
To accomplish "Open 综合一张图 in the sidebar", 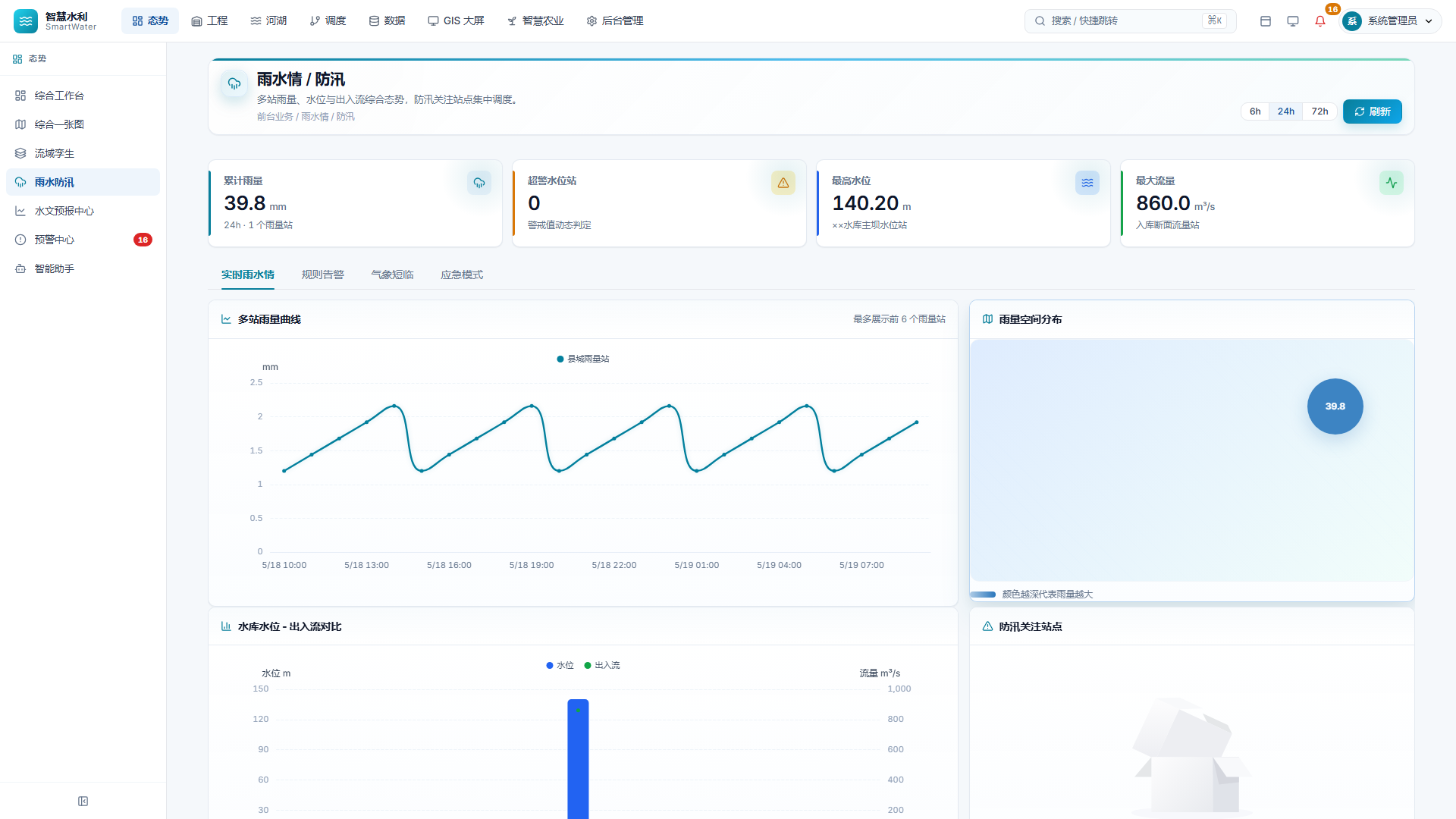I will pyautogui.click(x=83, y=124).
